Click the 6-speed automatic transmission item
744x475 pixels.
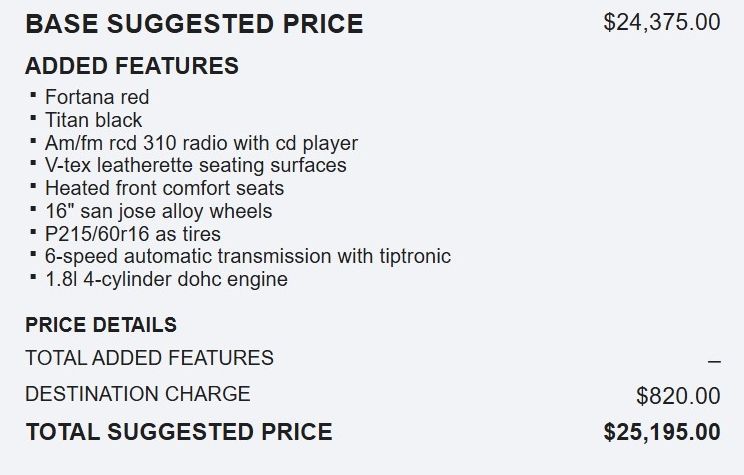[x=247, y=256]
